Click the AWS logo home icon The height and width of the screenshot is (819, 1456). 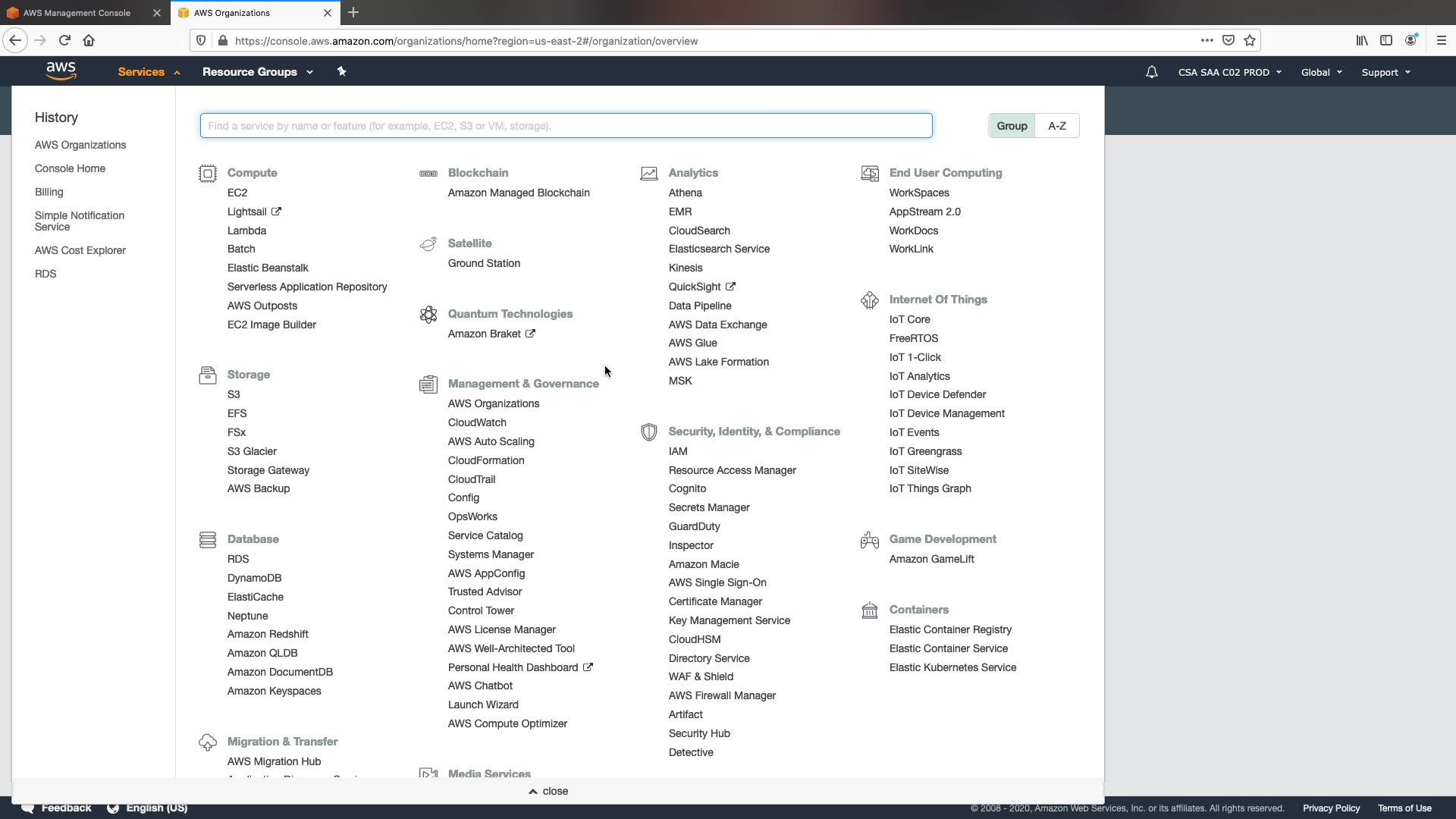click(61, 71)
